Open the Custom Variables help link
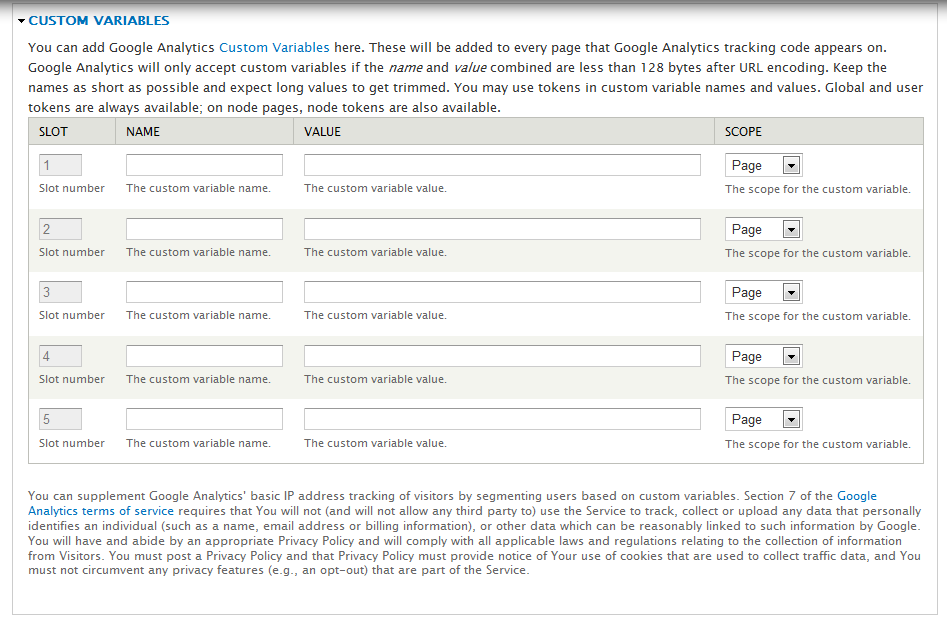 tap(273, 47)
